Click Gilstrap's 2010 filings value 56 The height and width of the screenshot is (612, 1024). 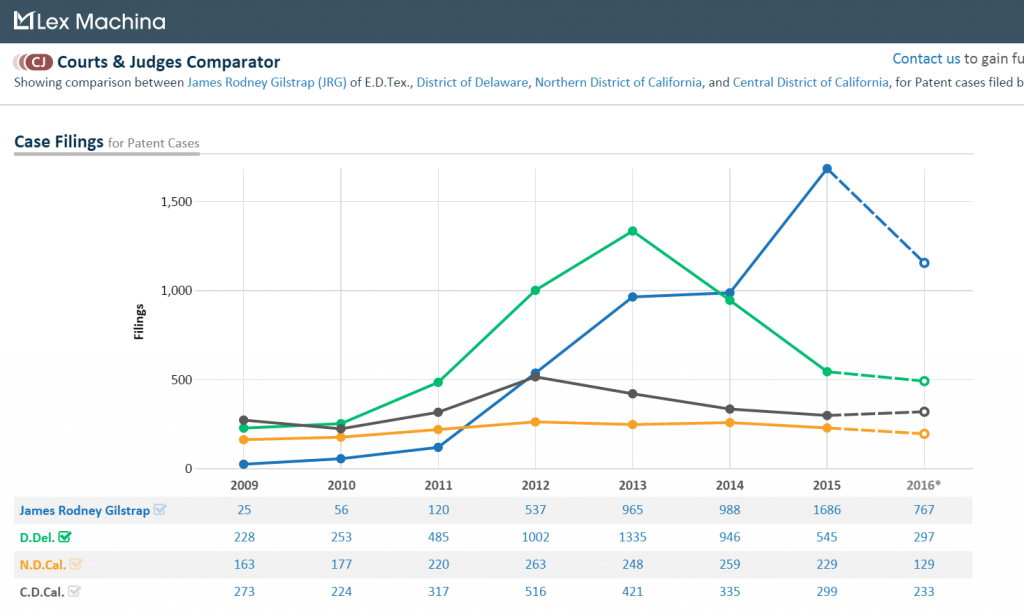(341, 509)
